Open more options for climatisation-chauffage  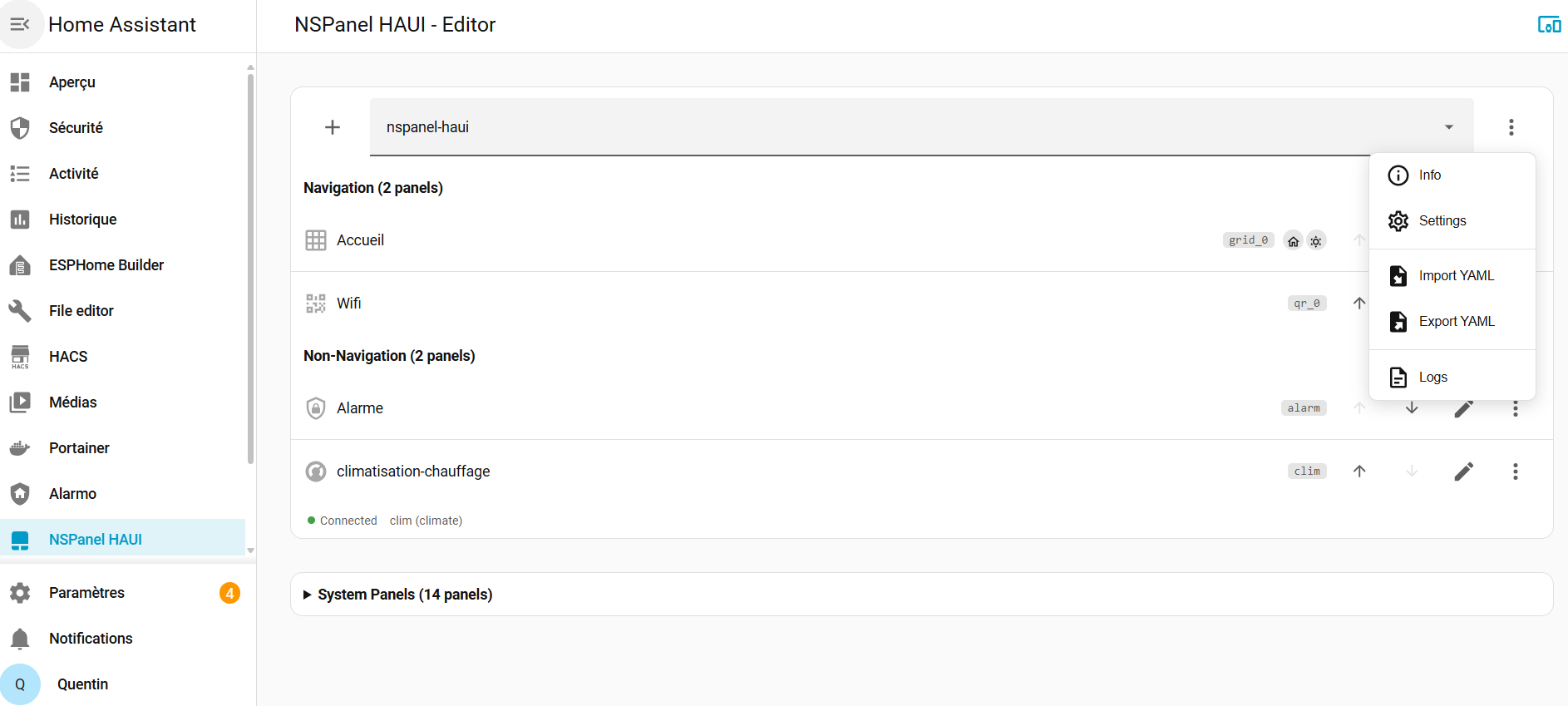click(x=1516, y=471)
